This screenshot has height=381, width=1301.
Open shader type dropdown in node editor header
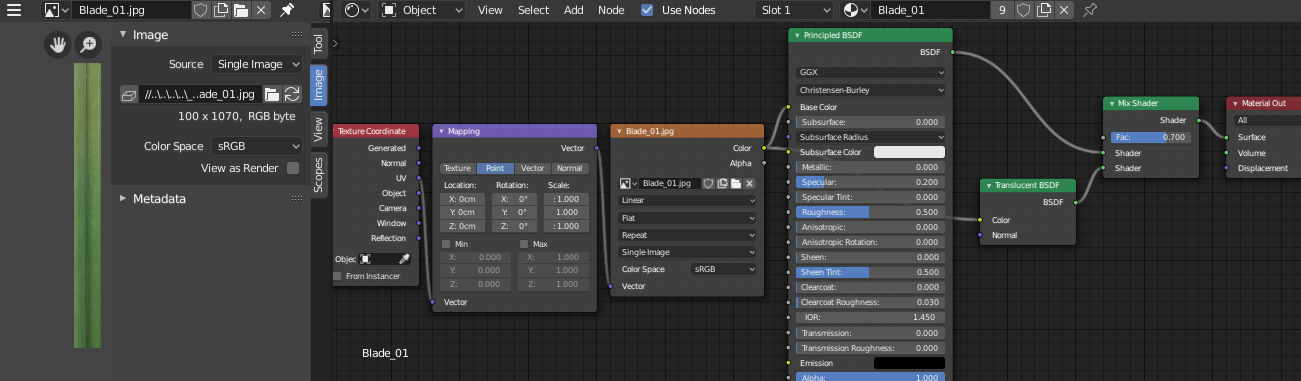pyautogui.click(x=357, y=10)
